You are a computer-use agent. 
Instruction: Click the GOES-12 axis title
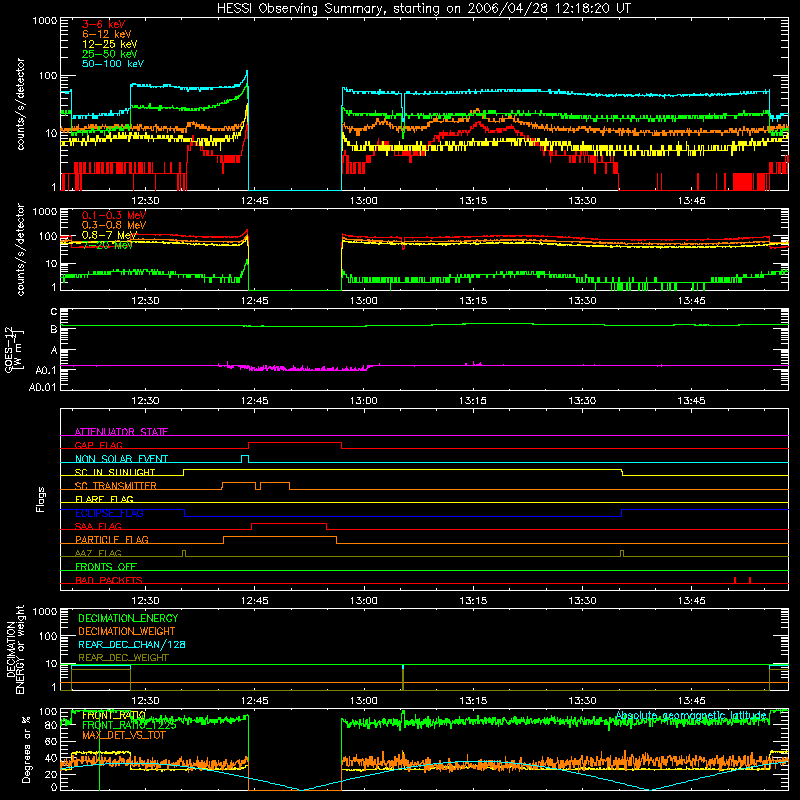tap(14, 349)
